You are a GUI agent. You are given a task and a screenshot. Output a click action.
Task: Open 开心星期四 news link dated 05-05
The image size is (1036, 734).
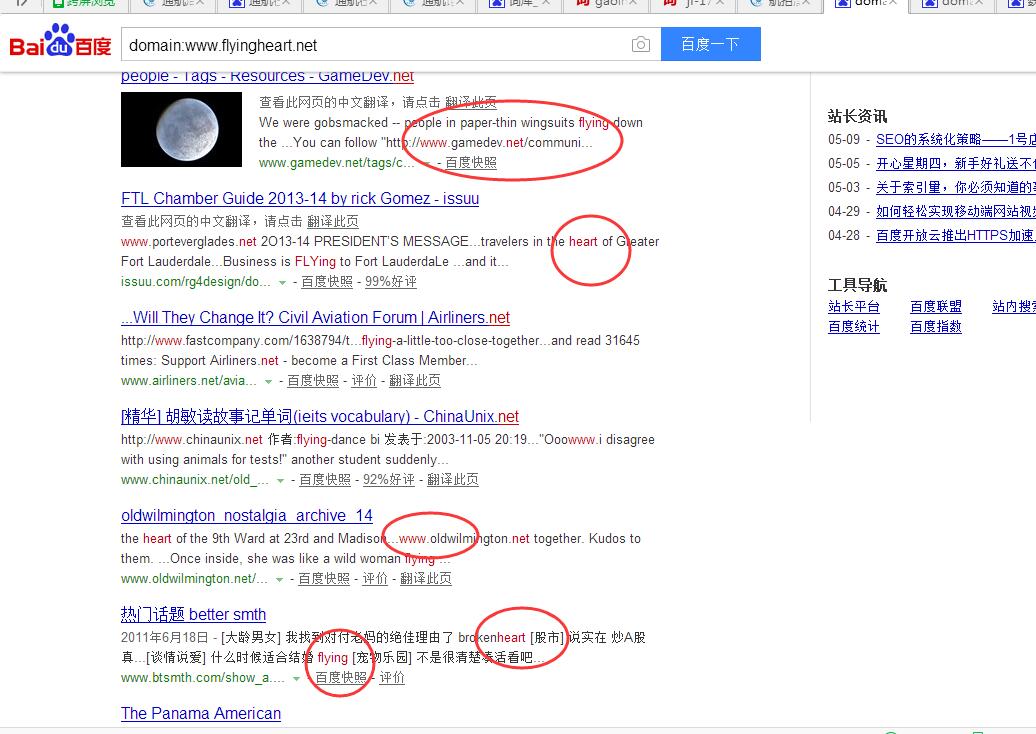click(955, 163)
